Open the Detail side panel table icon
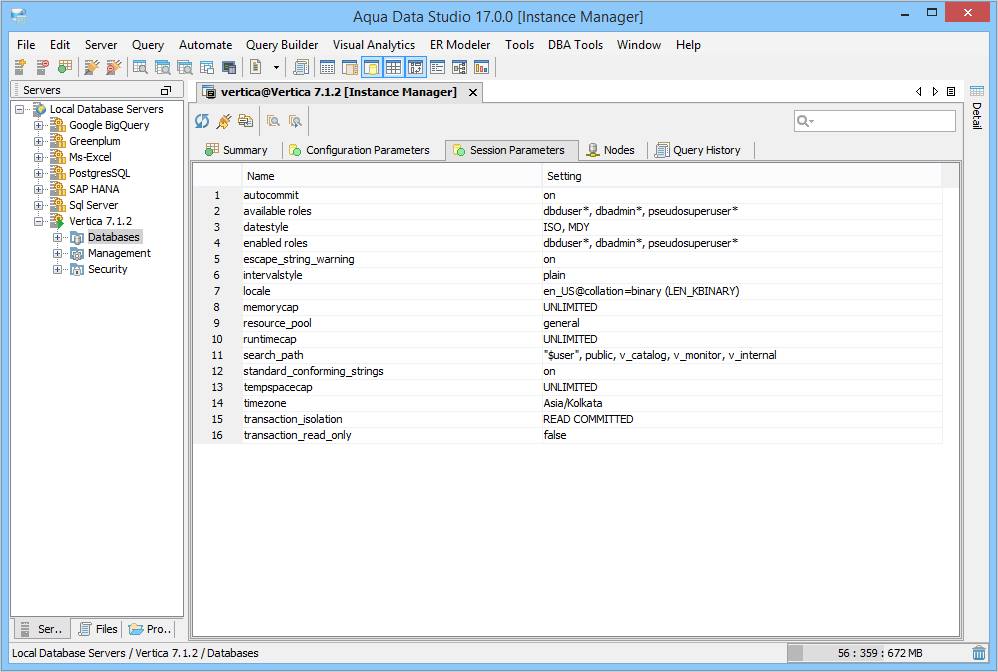 point(977,91)
